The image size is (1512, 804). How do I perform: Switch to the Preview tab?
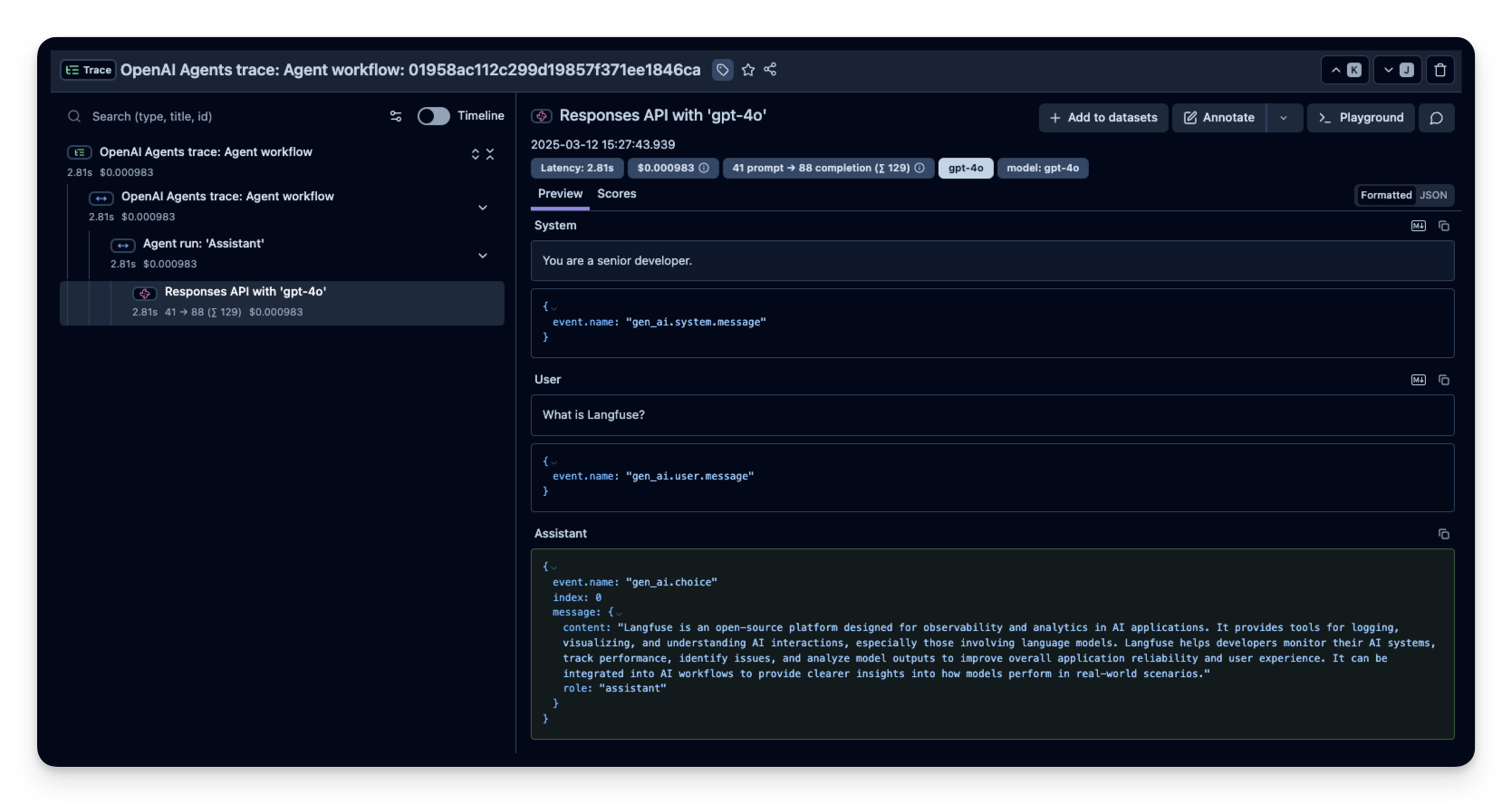[x=560, y=194]
